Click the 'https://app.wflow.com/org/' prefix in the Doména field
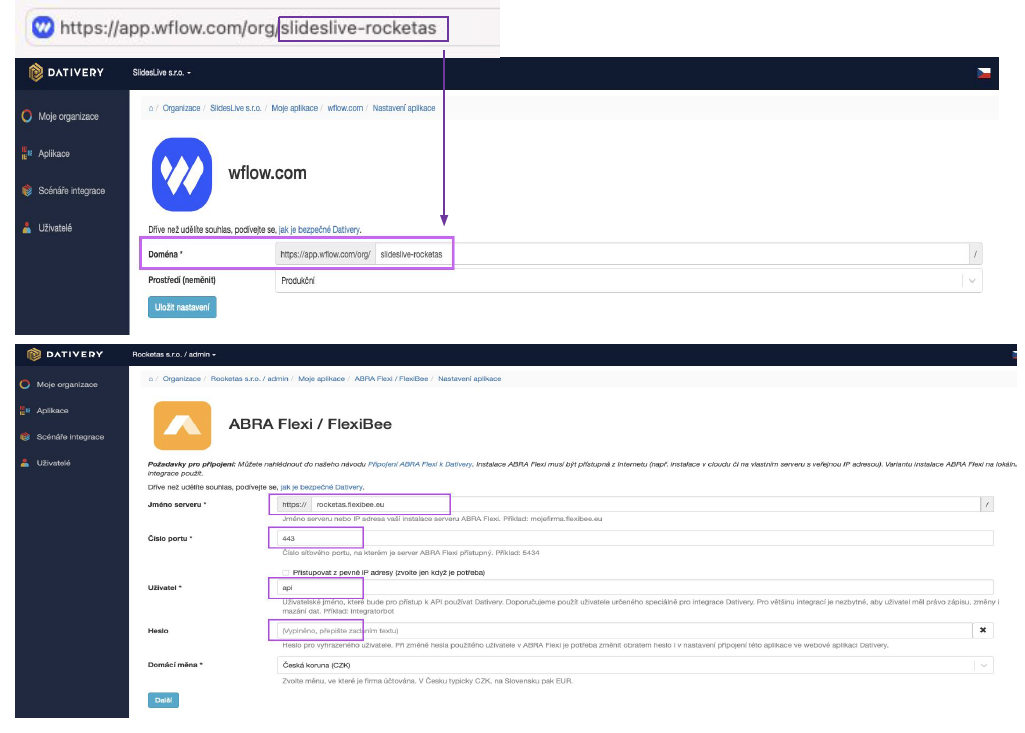 (326, 254)
